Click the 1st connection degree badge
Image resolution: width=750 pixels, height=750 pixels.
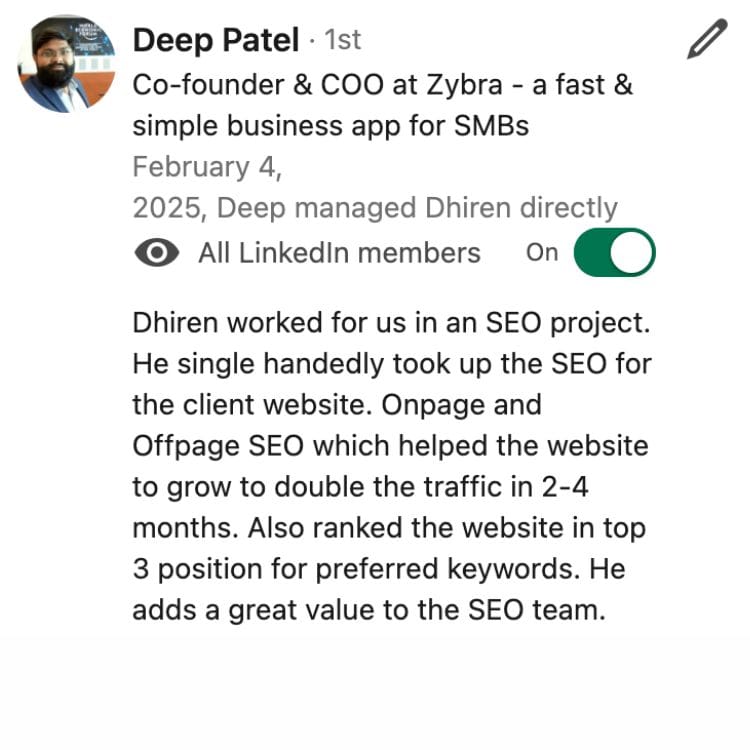tap(342, 40)
